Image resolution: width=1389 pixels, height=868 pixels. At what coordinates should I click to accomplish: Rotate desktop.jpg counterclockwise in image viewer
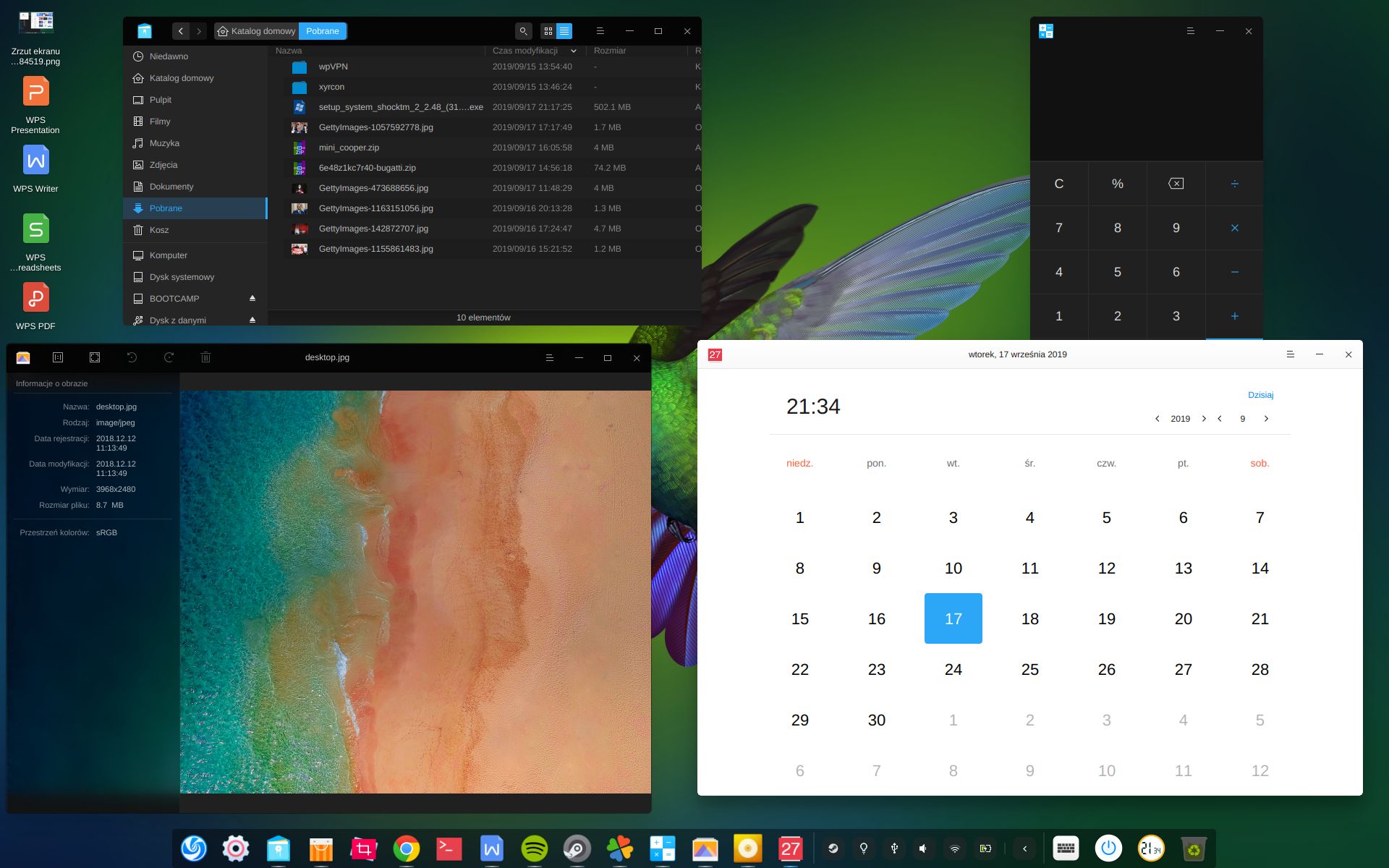click(x=131, y=357)
